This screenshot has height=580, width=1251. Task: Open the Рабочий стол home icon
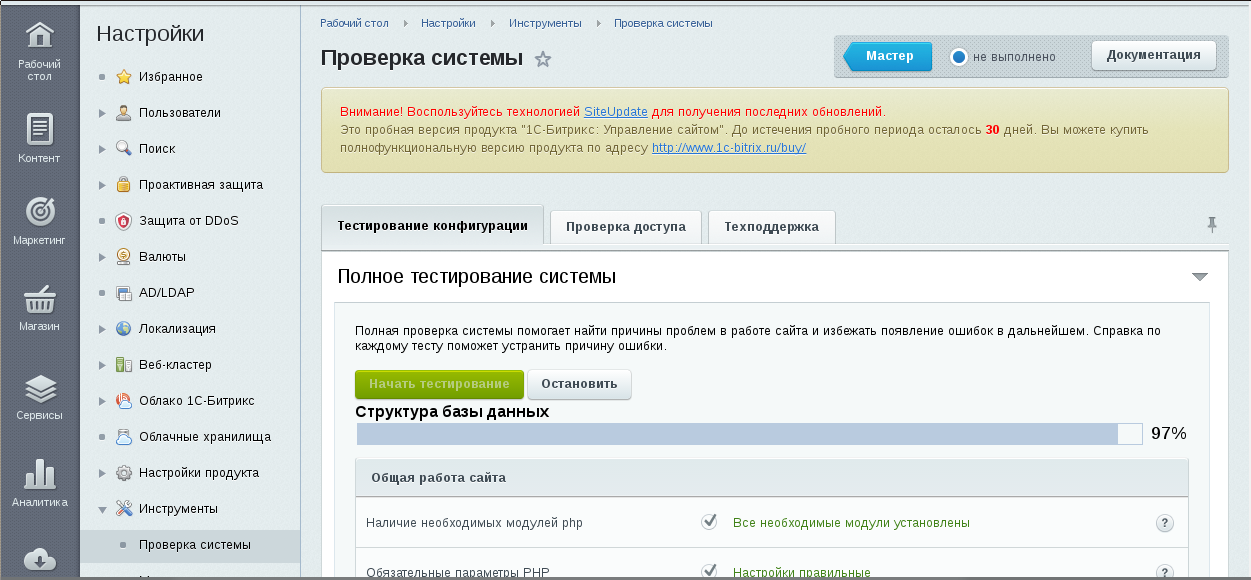pos(39,39)
